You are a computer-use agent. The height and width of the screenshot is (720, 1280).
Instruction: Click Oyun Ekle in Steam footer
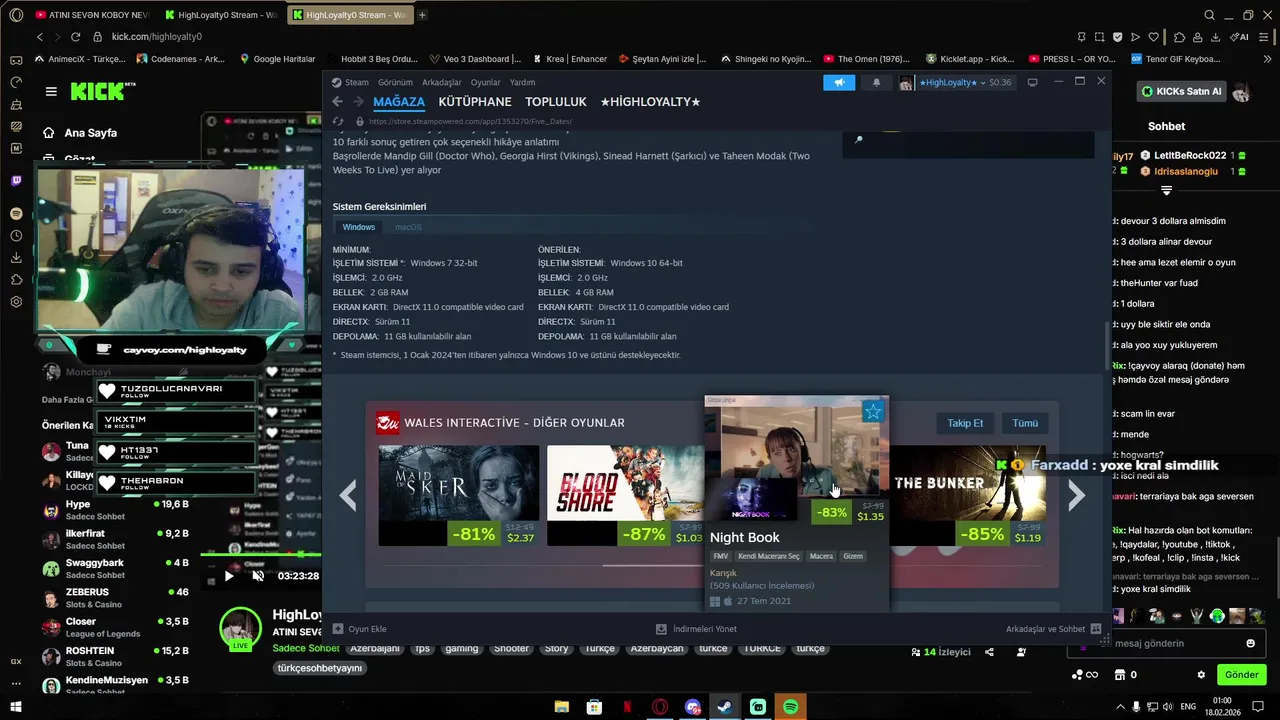[x=360, y=629]
